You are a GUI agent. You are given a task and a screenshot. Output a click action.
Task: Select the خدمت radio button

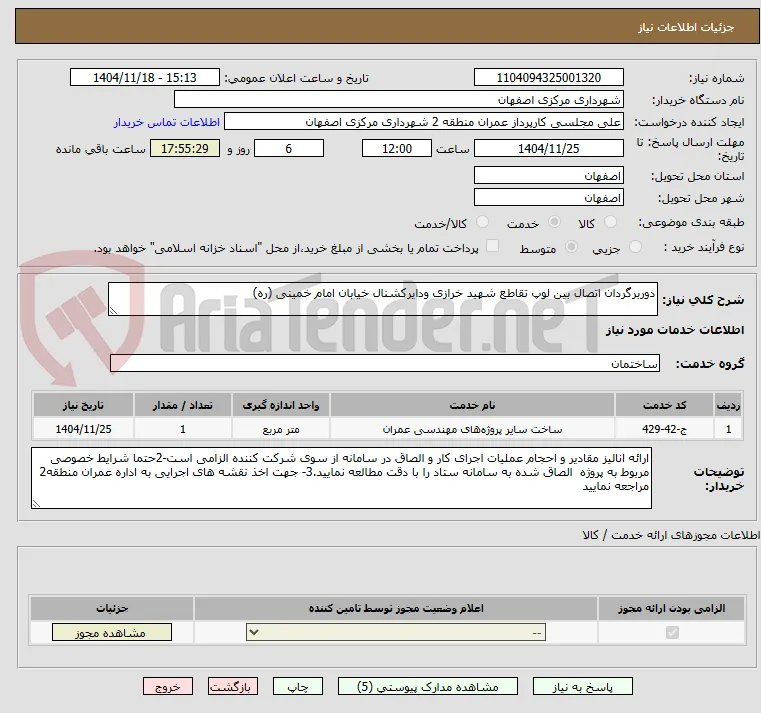(x=554, y=222)
